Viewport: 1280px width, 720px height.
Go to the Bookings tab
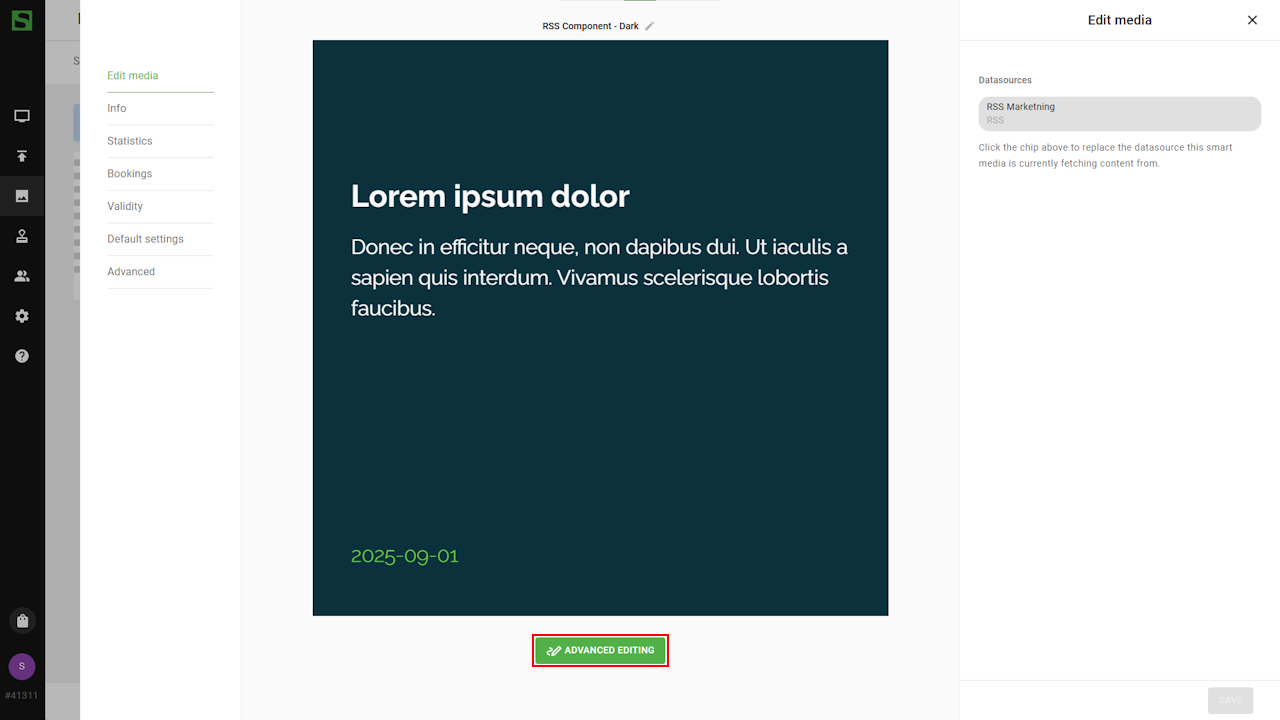point(130,174)
